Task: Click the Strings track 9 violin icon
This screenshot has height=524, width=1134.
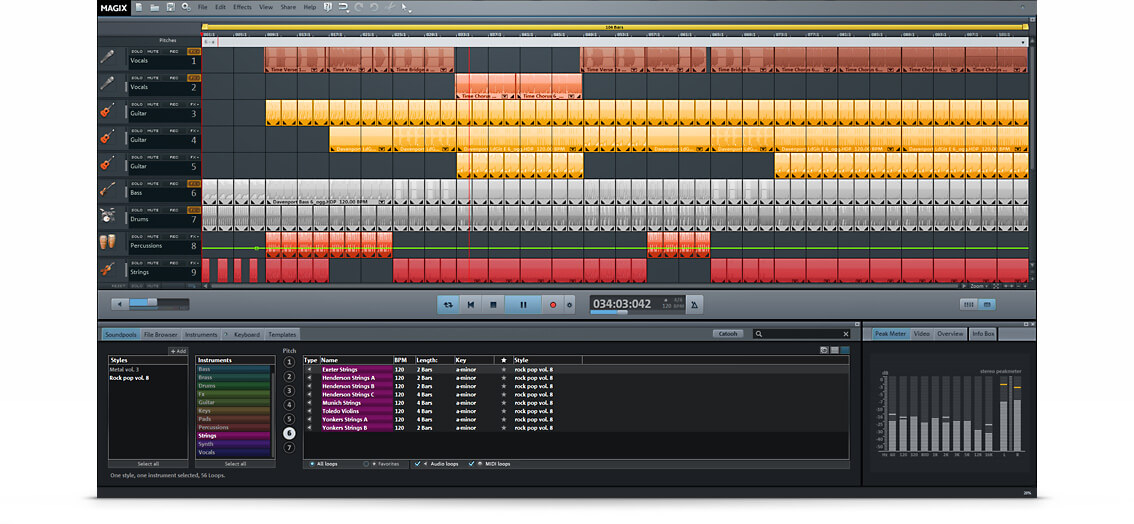Action: pos(107,270)
